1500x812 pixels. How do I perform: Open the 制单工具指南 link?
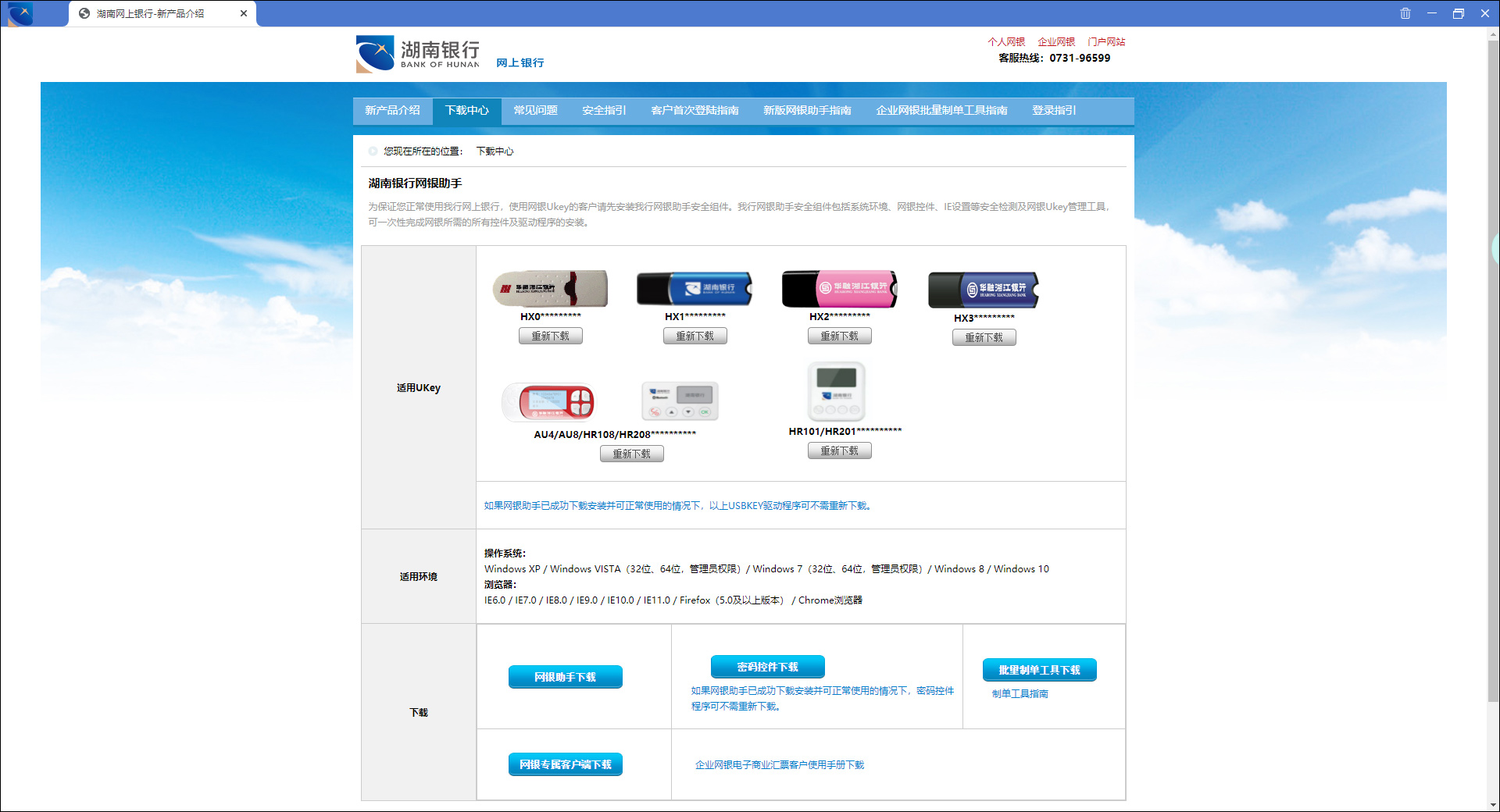[1020, 694]
